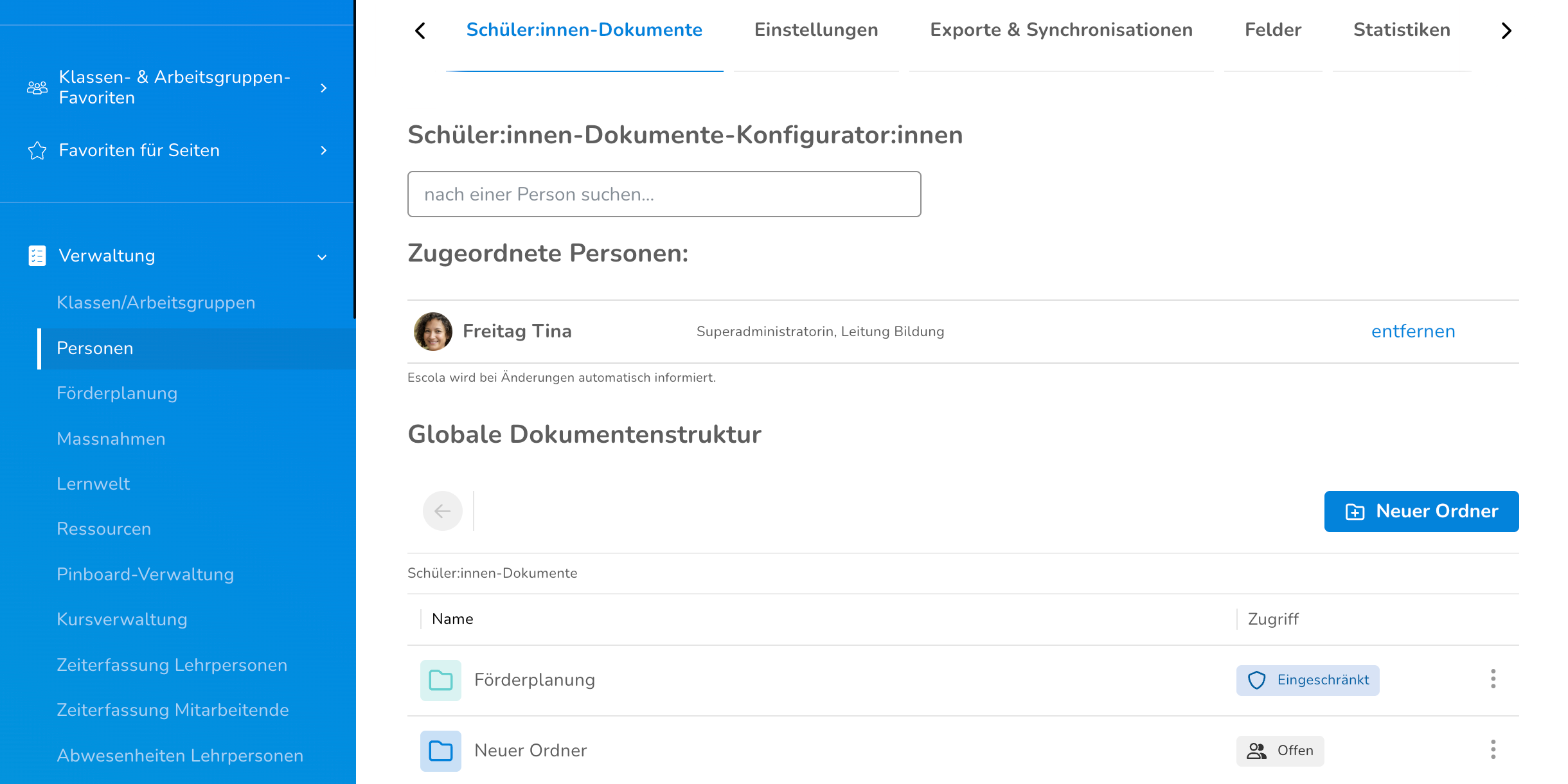Click the group icon for Klassen-Favoriten
Image resolution: width=1568 pixels, height=784 pixels.
pos(37,88)
